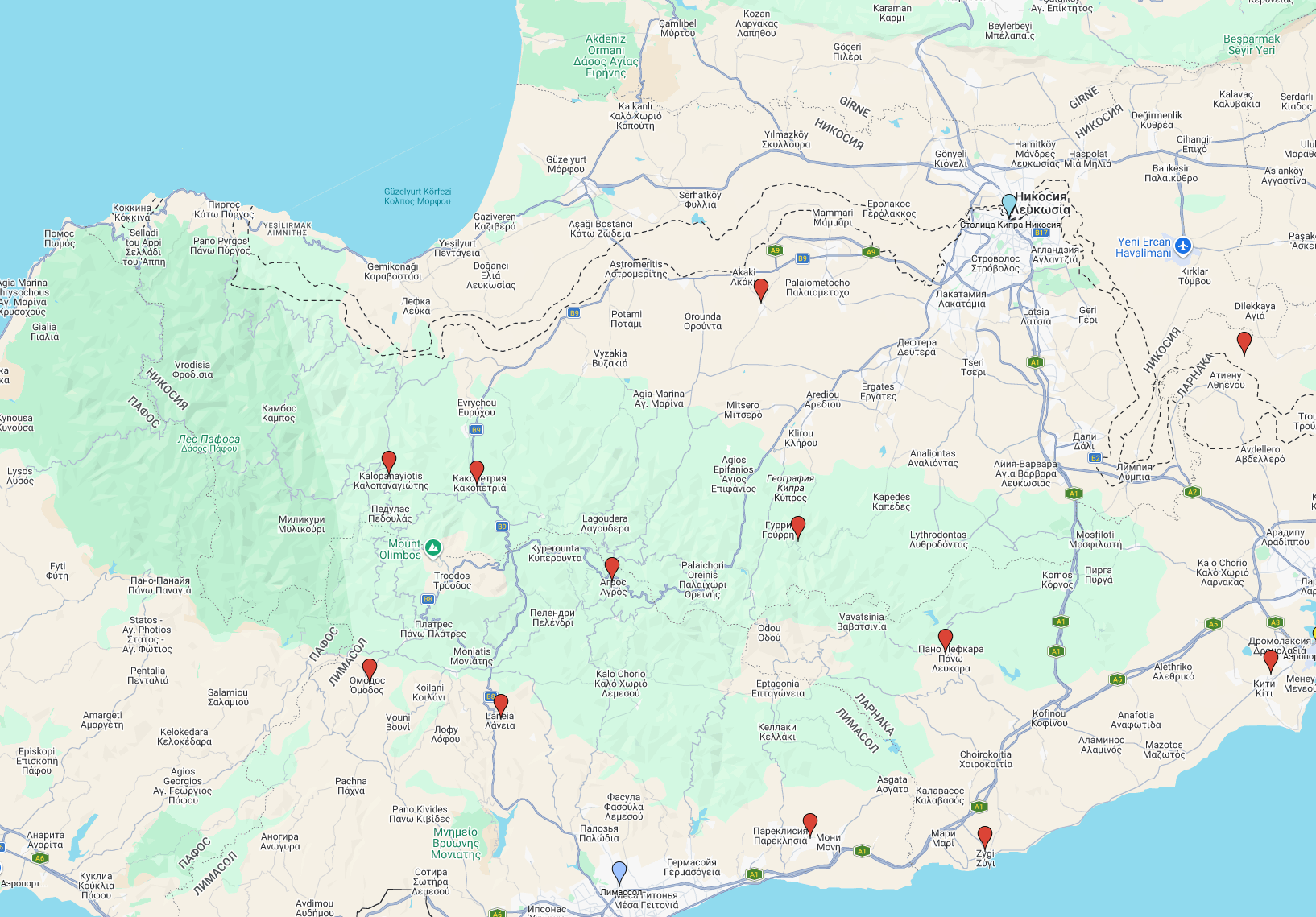Open the red marker at Agros
The height and width of the screenshot is (917, 1316).
(612, 569)
